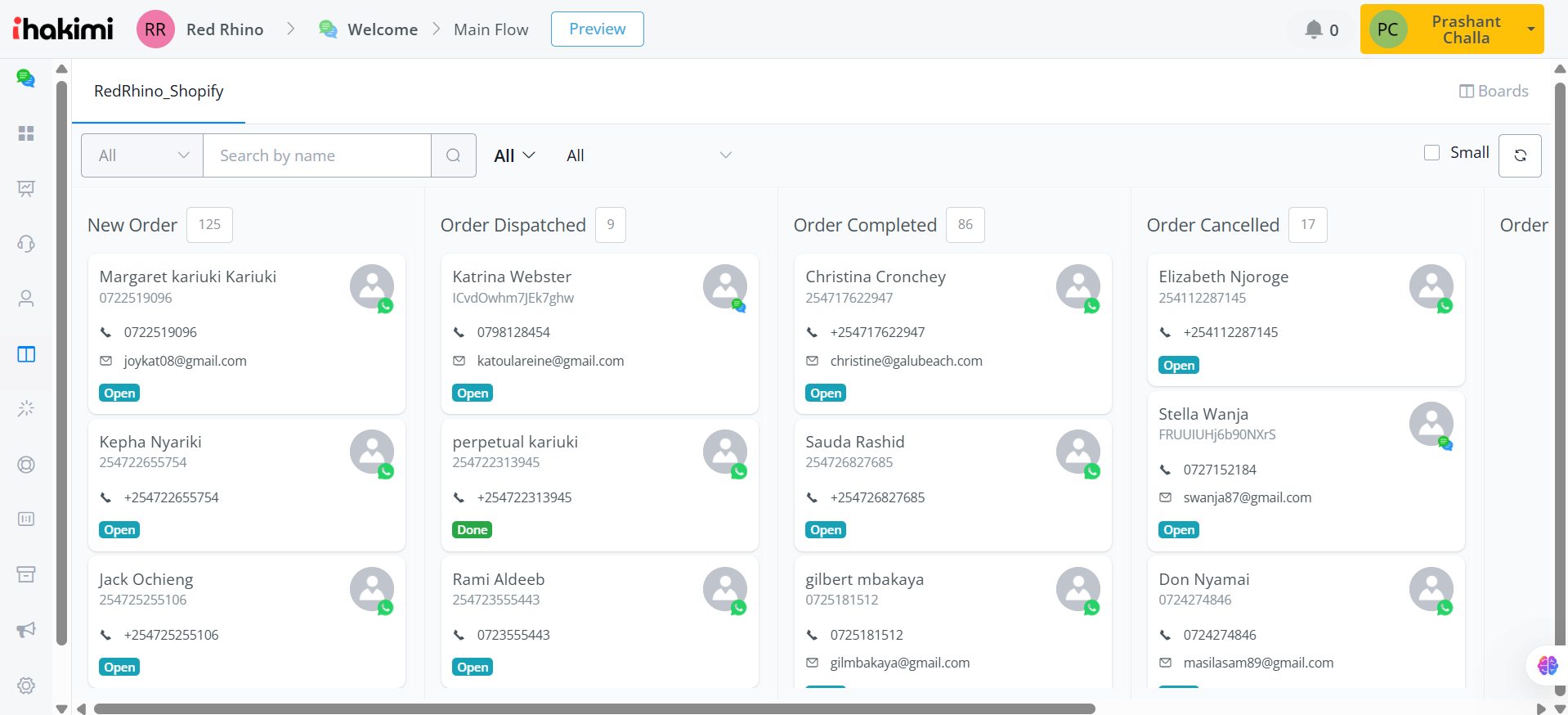Open the counter panel sidebar icon

26,519
